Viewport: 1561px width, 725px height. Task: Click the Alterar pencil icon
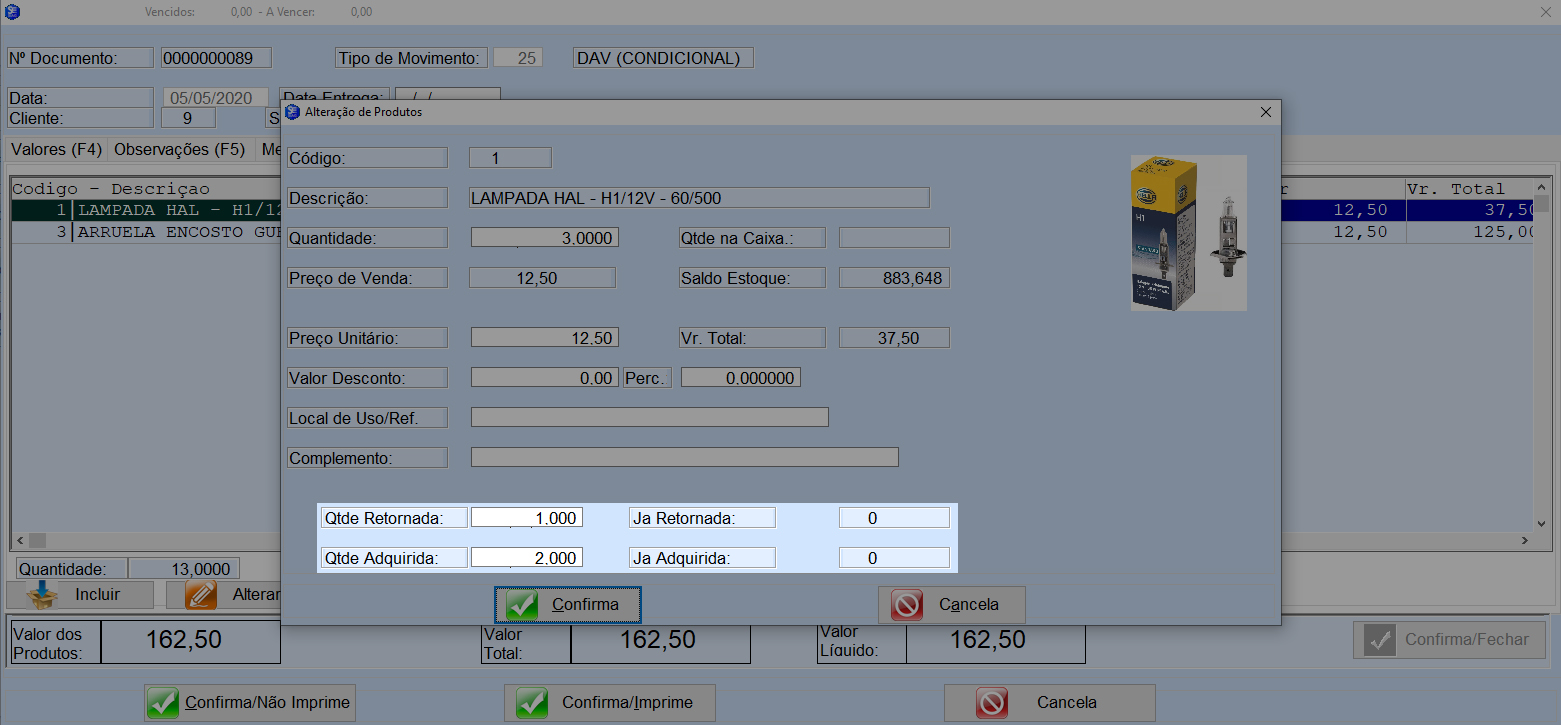tap(202, 595)
